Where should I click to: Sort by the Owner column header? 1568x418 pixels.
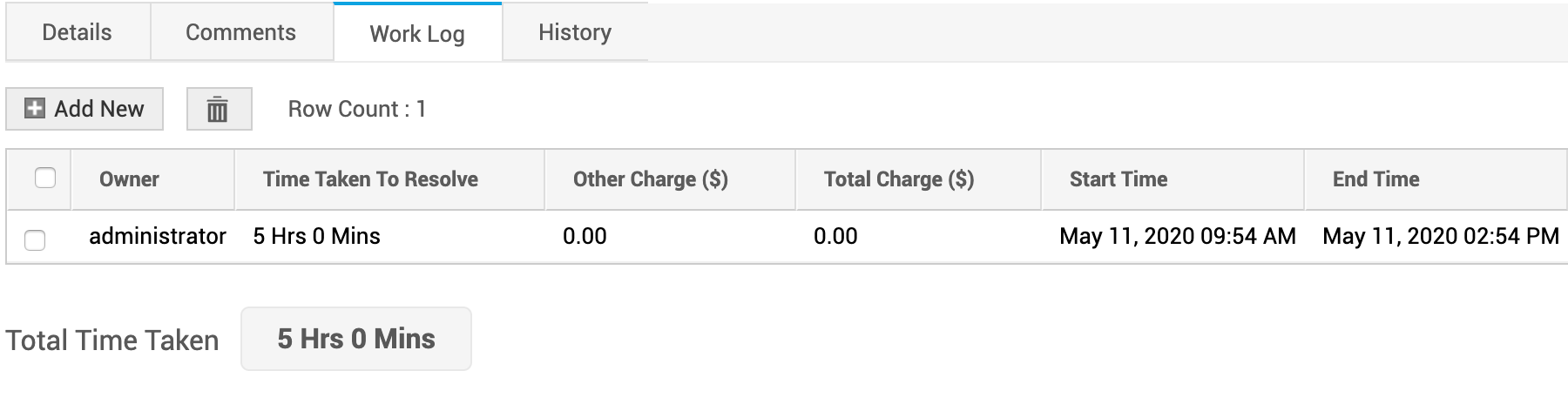pos(129,179)
